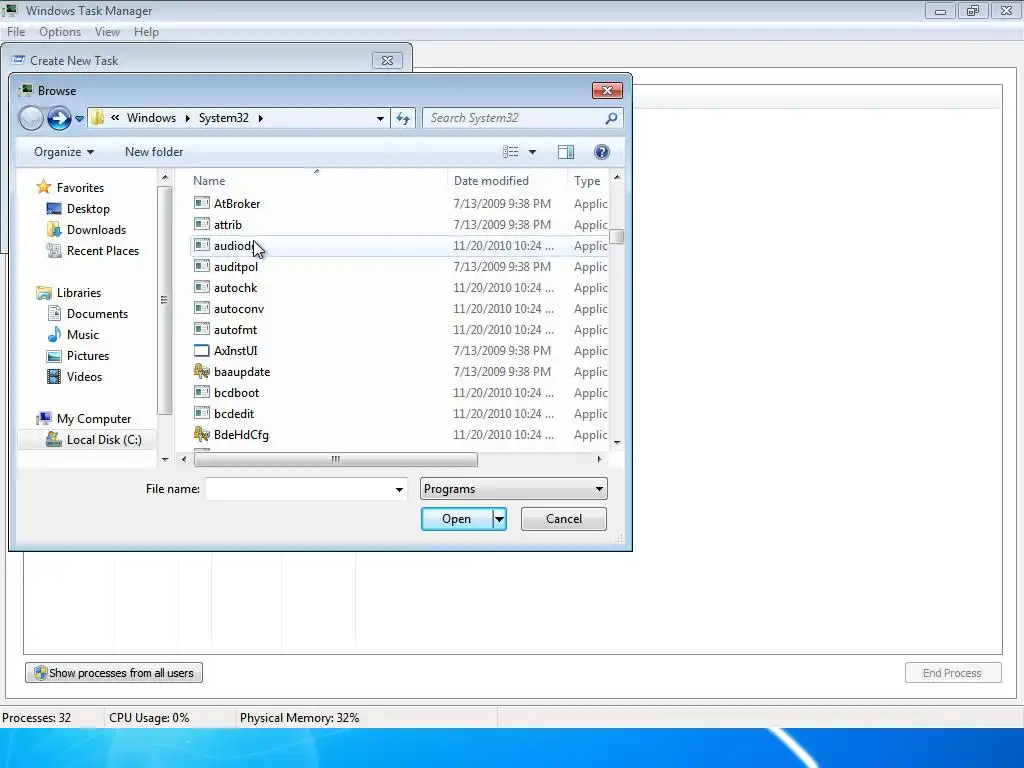Click the horizontal scroll right arrow
The image size is (1024, 768).
[x=600, y=460]
